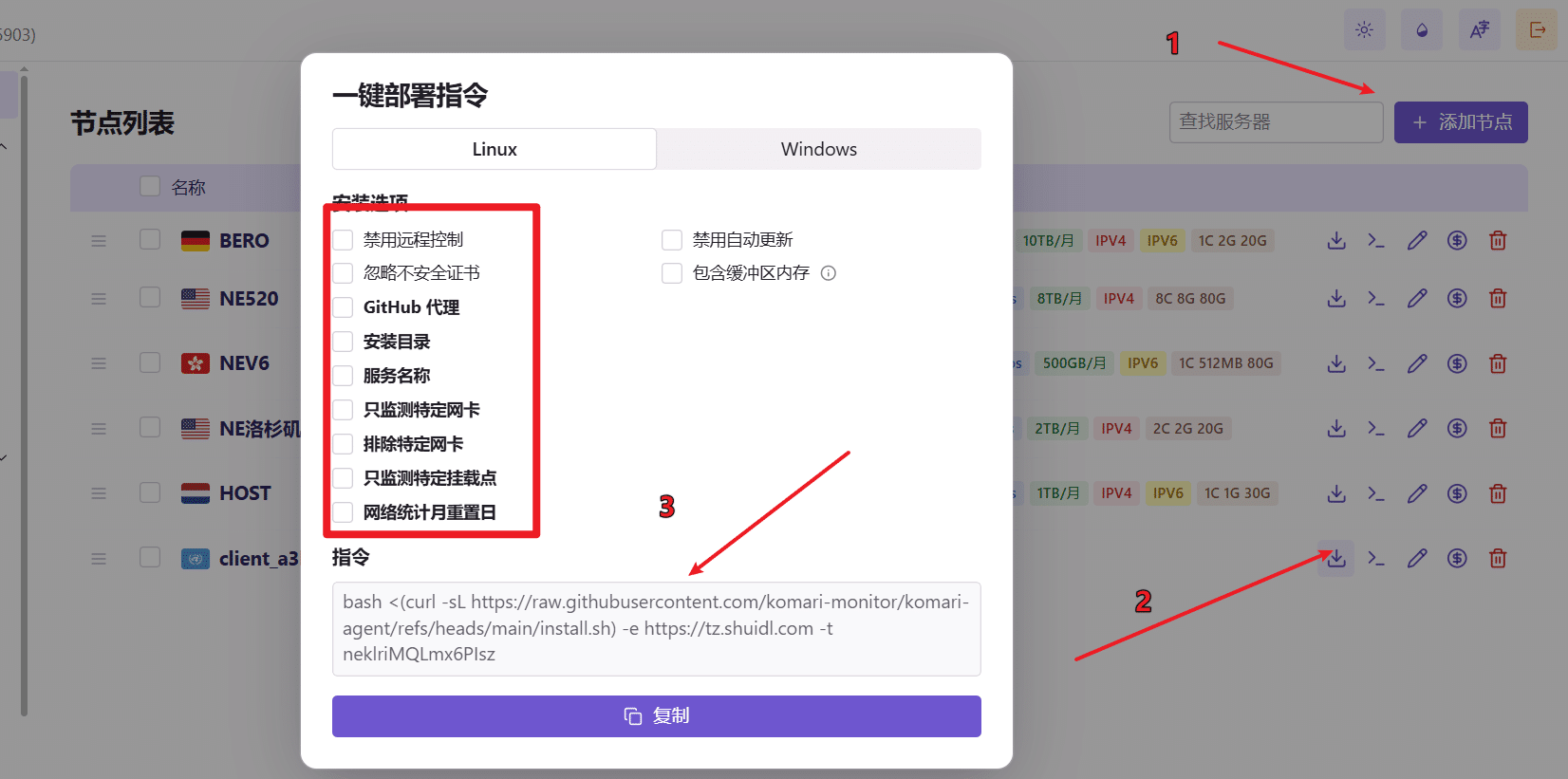Click the info icon beside 包含缓冲区内存
The image size is (1568, 779).
point(829,273)
